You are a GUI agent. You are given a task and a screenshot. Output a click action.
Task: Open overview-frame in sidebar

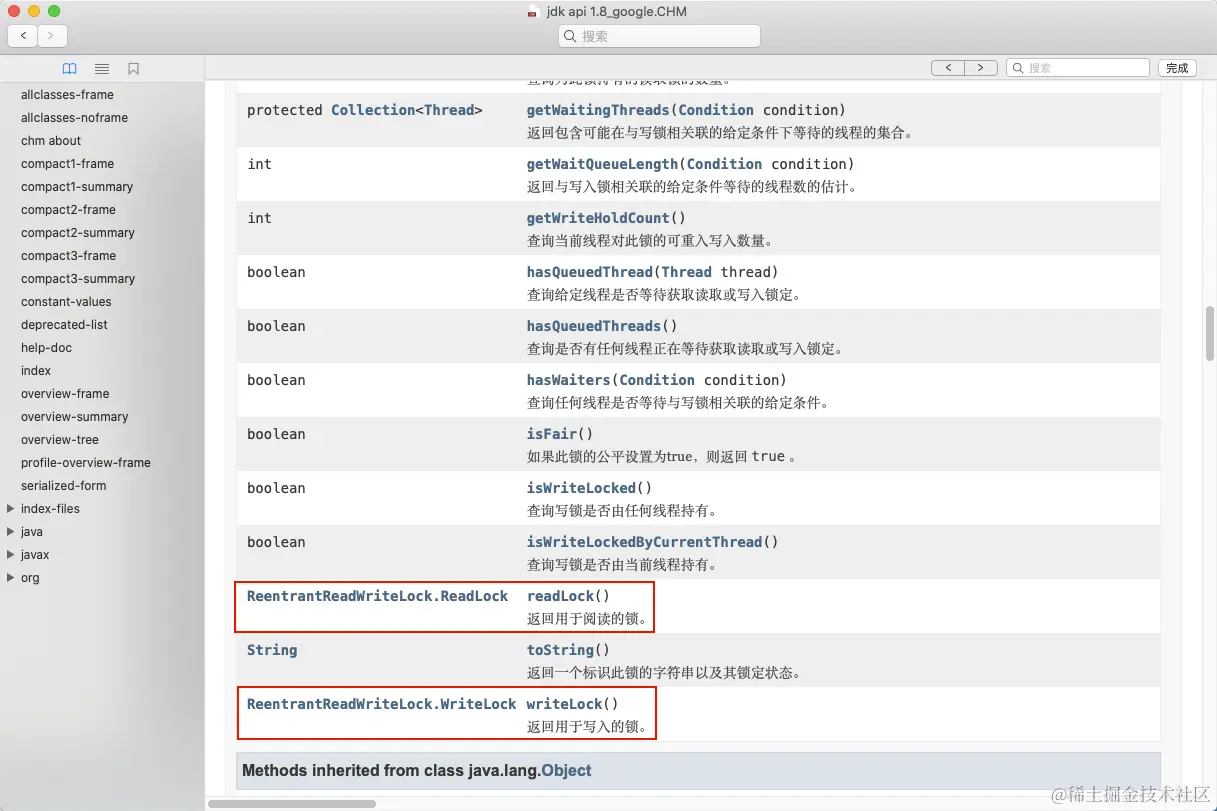pos(65,394)
